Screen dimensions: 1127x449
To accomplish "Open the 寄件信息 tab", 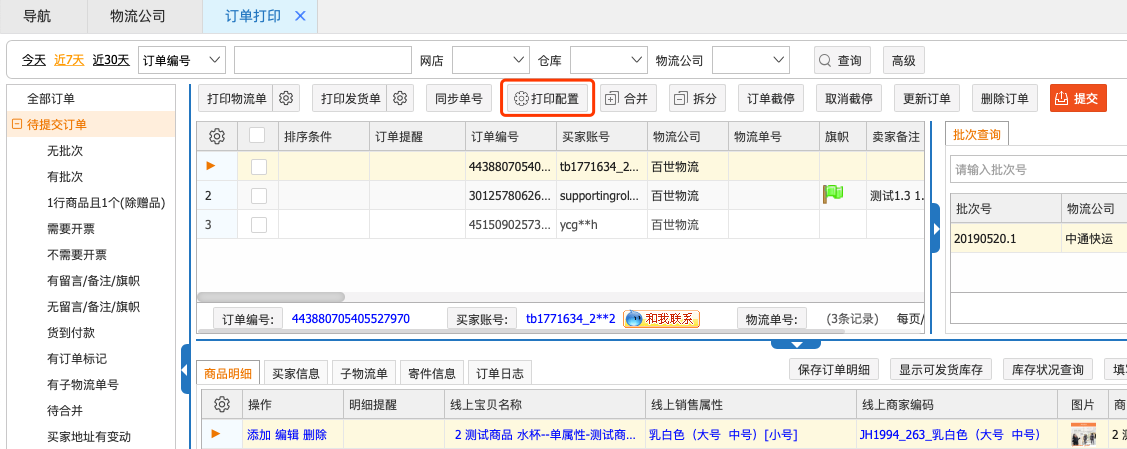I will tap(432, 373).
